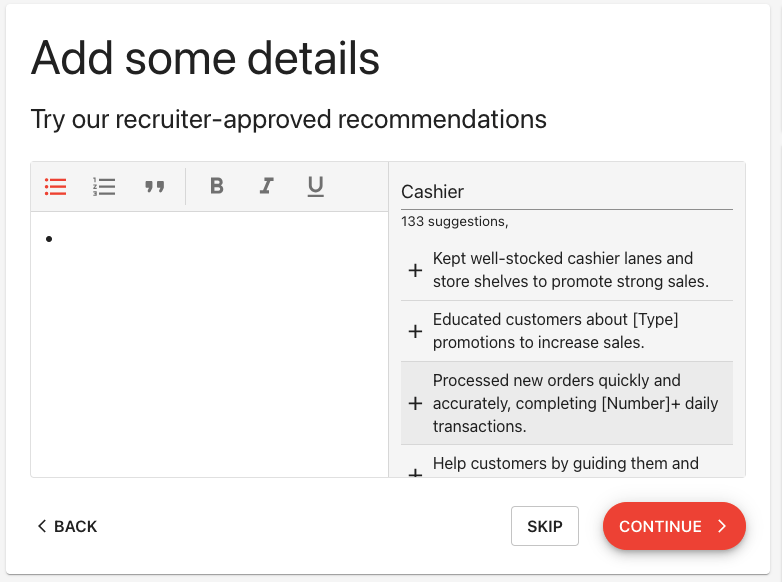The width and height of the screenshot is (782, 582).
Task: Apply italic formatting
Action: tap(266, 186)
